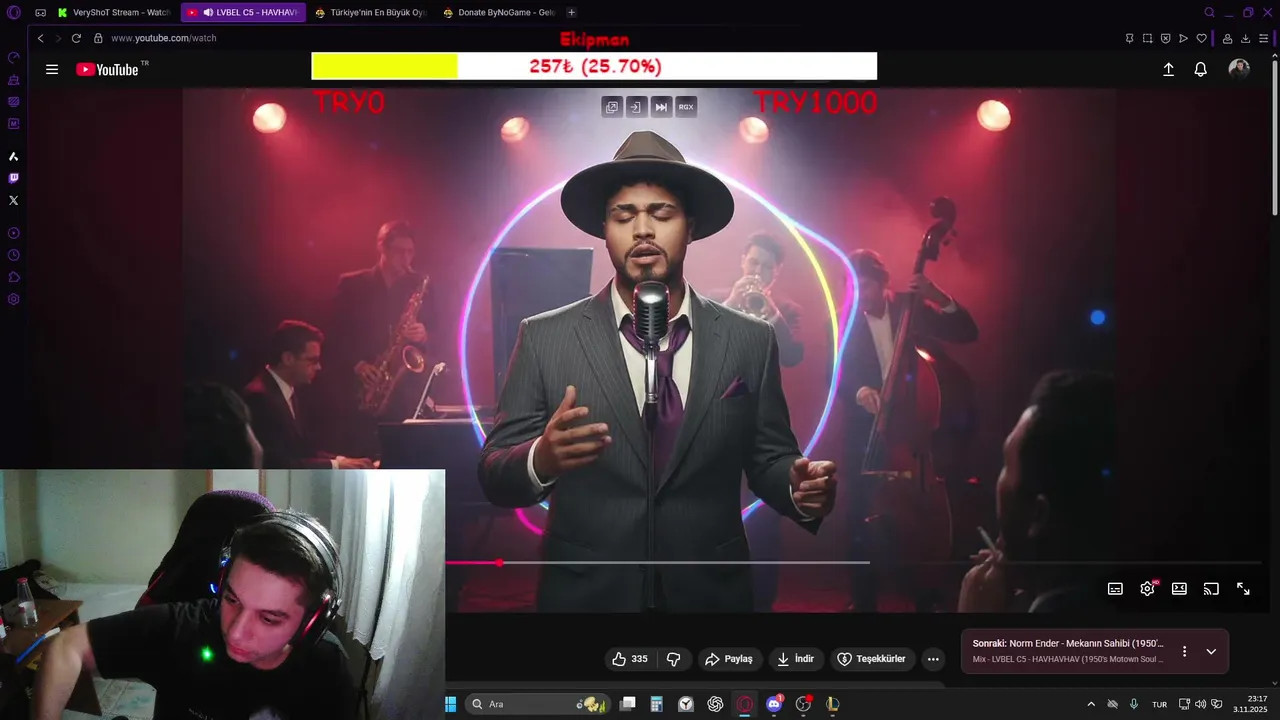Open ChatGPT icon on the taskbar
The height and width of the screenshot is (720, 1280).
click(x=715, y=704)
